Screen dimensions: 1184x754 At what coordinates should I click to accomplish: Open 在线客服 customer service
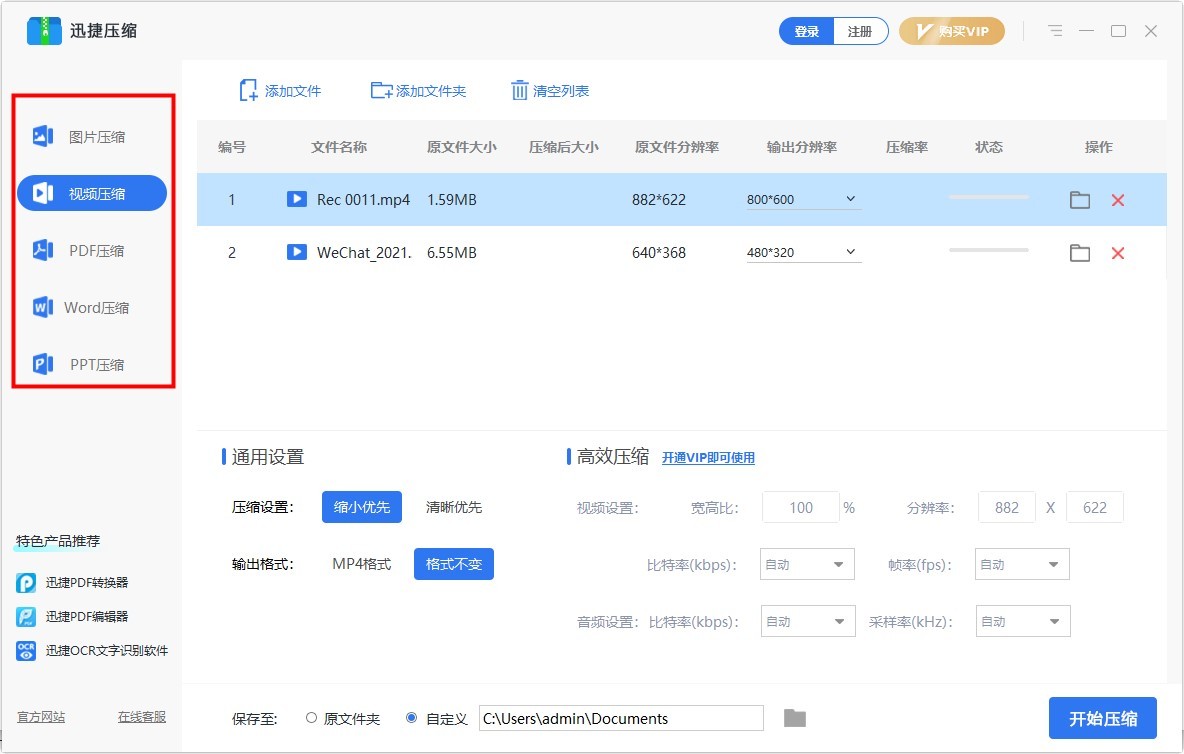pyautogui.click(x=141, y=717)
